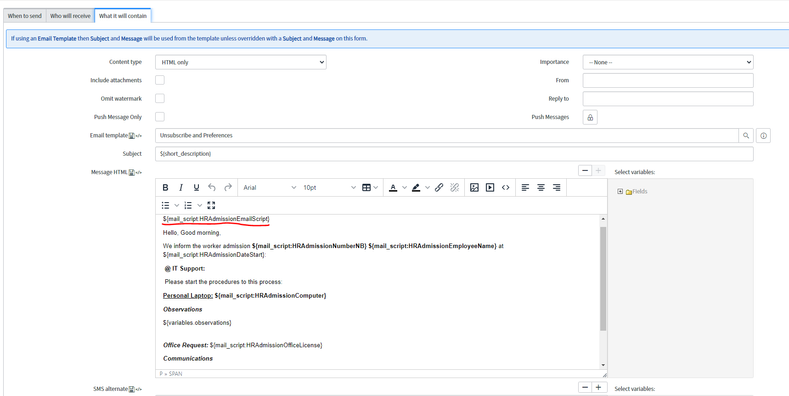The height and width of the screenshot is (396, 789).
Task: Insert numbered list
Action: [188, 205]
